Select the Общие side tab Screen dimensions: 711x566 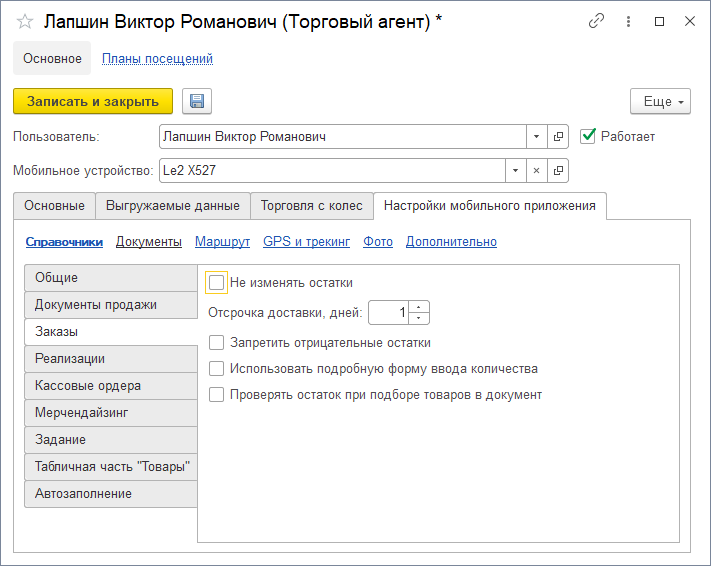(111, 278)
